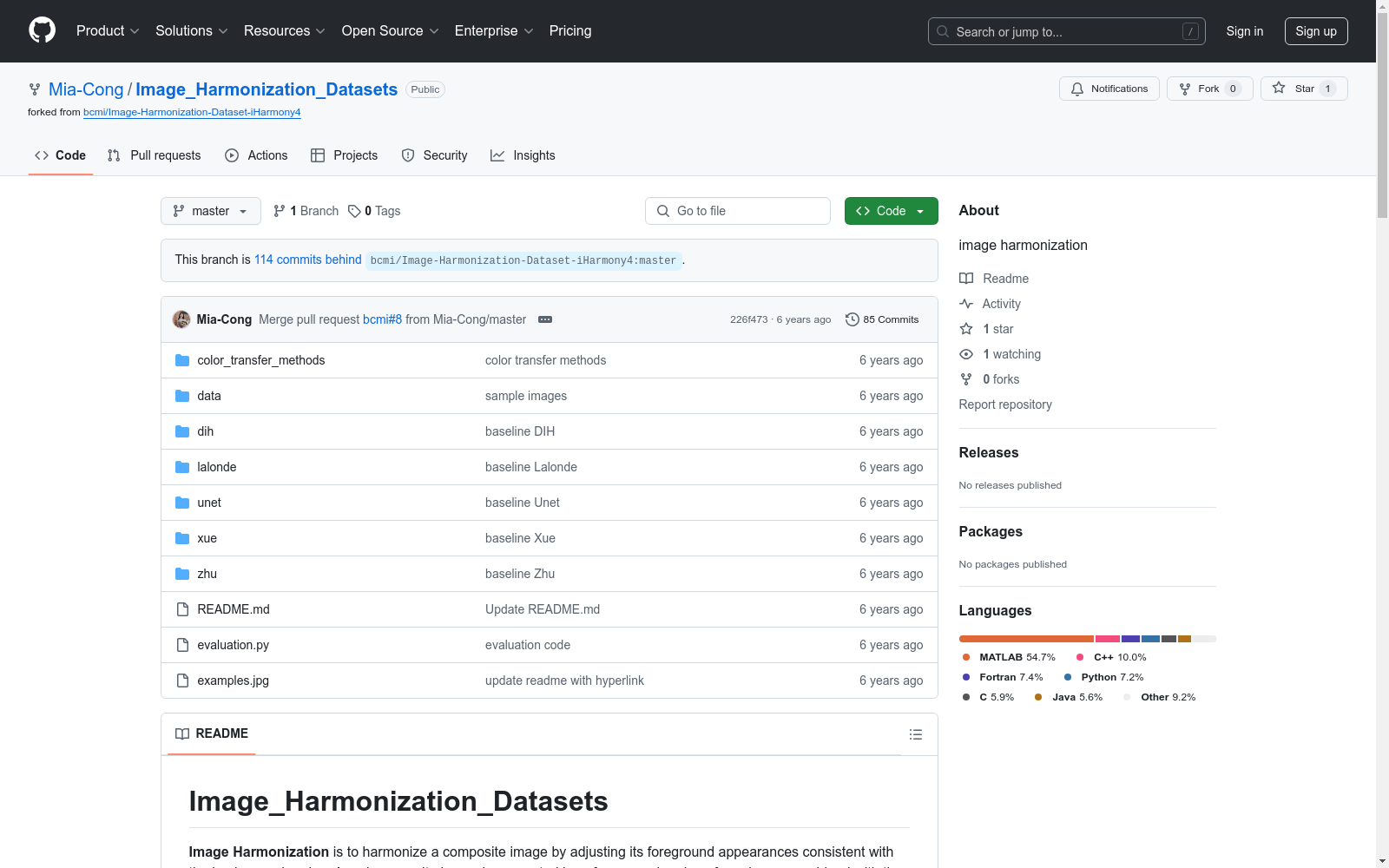This screenshot has width=1389, height=868.
Task: Click the GitHub logo home icon
Action: (x=42, y=30)
